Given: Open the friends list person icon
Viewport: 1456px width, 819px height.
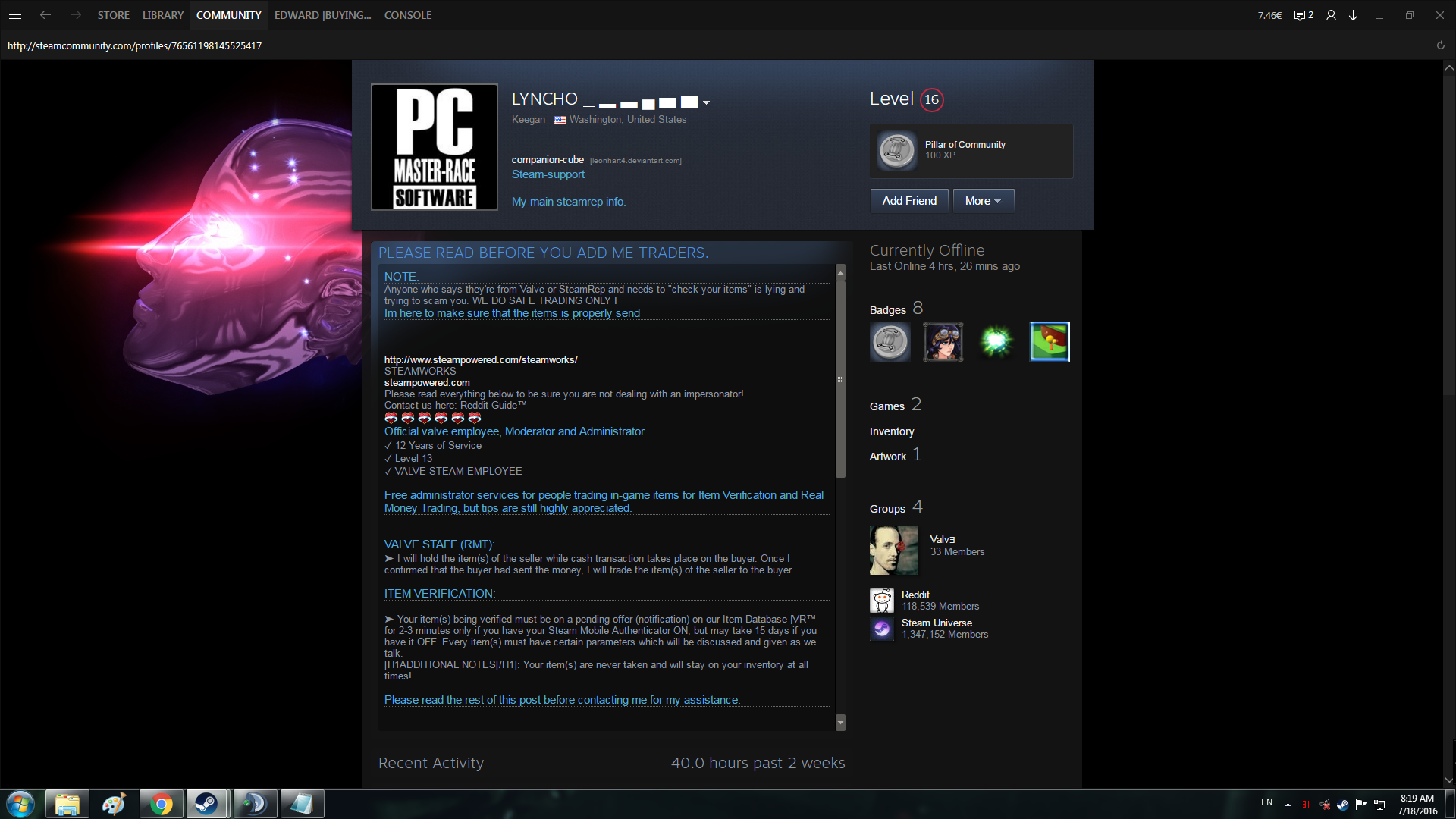Looking at the screenshot, I should coord(1331,15).
